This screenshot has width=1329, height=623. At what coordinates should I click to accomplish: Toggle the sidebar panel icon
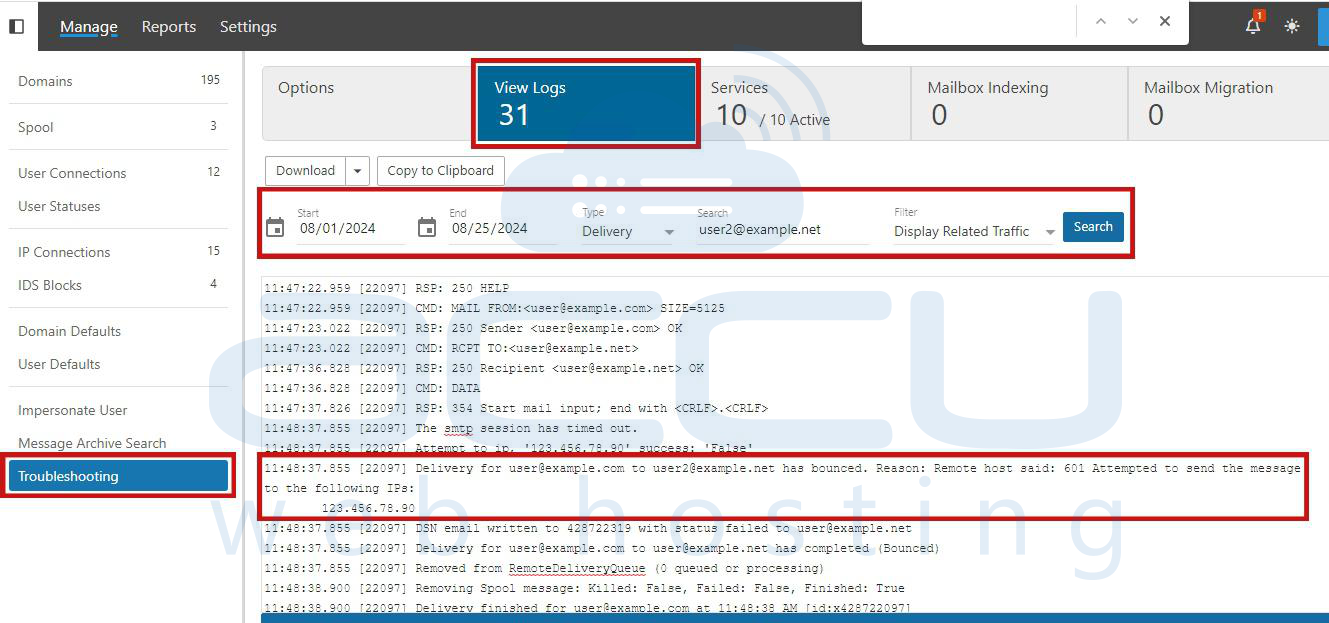point(16,26)
